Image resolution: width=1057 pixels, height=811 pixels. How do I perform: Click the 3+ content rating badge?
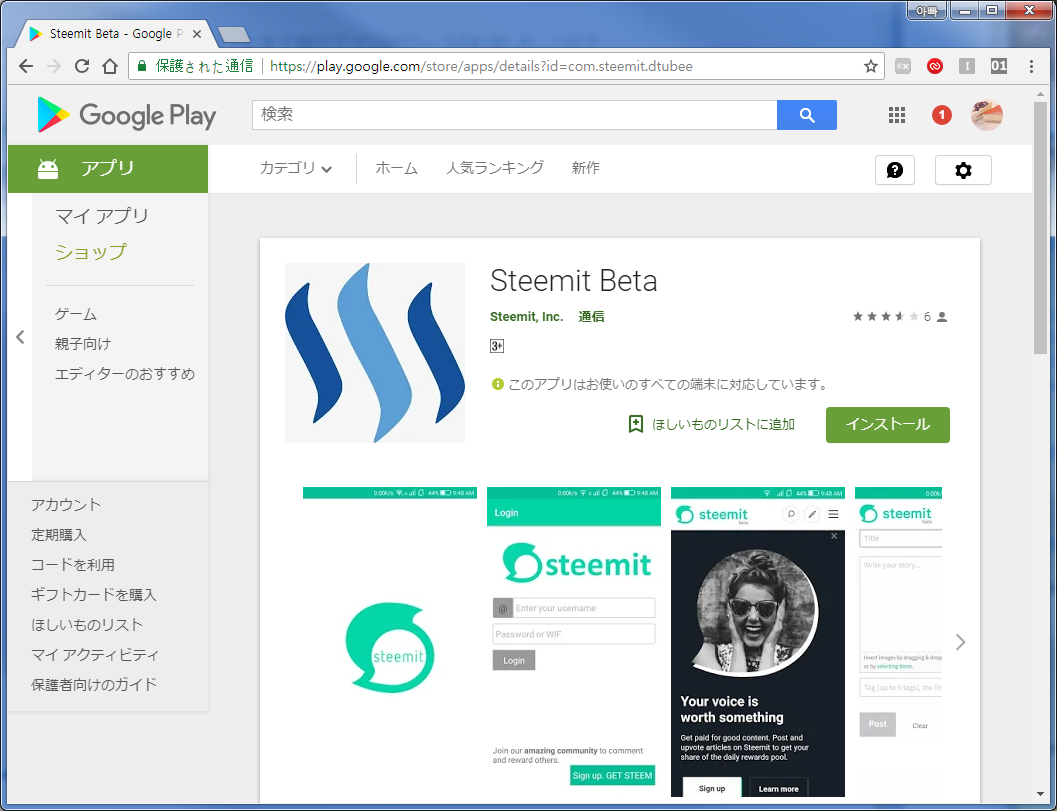(497, 346)
